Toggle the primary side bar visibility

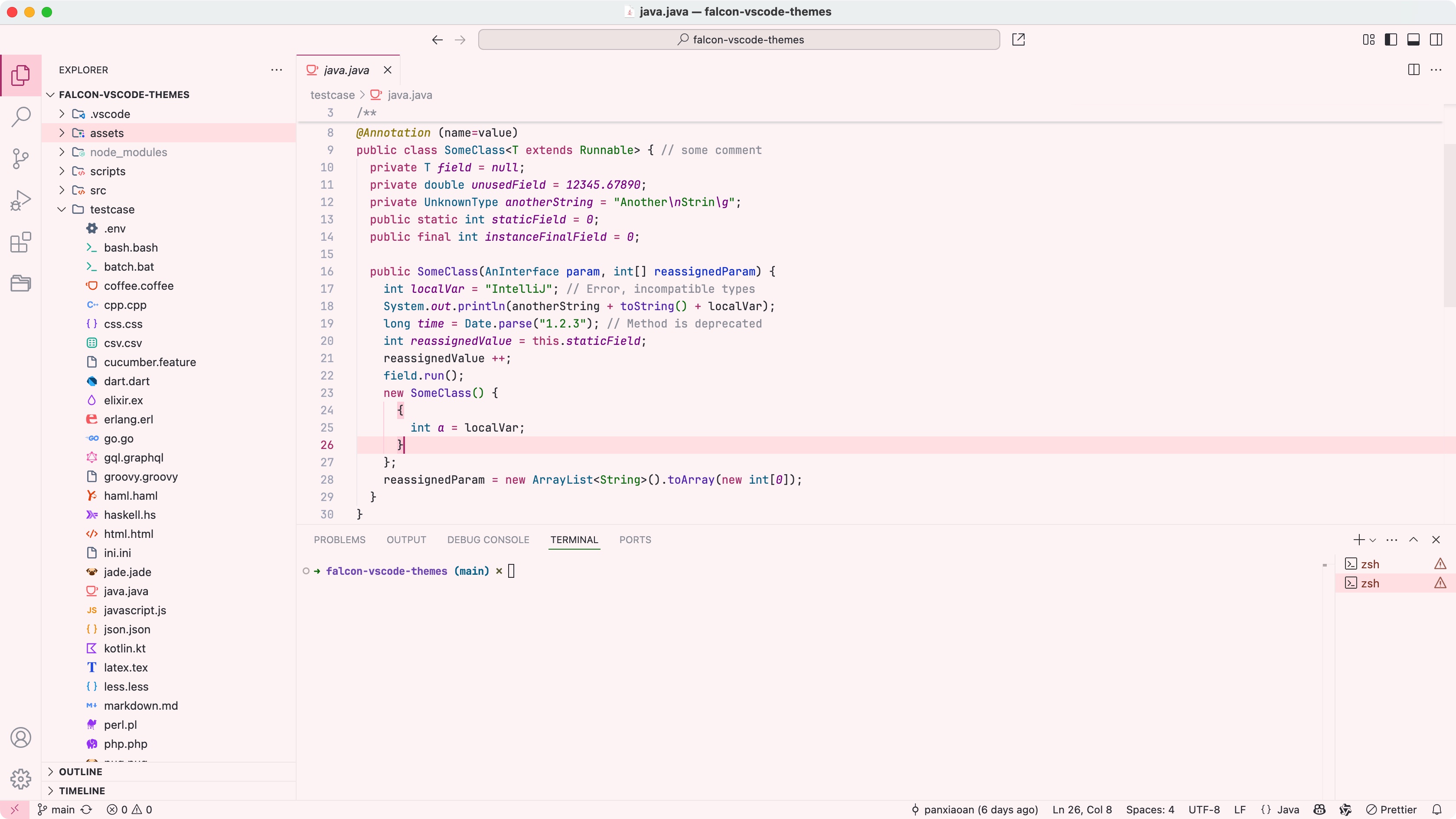pyautogui.click(x=1391, y=39)
